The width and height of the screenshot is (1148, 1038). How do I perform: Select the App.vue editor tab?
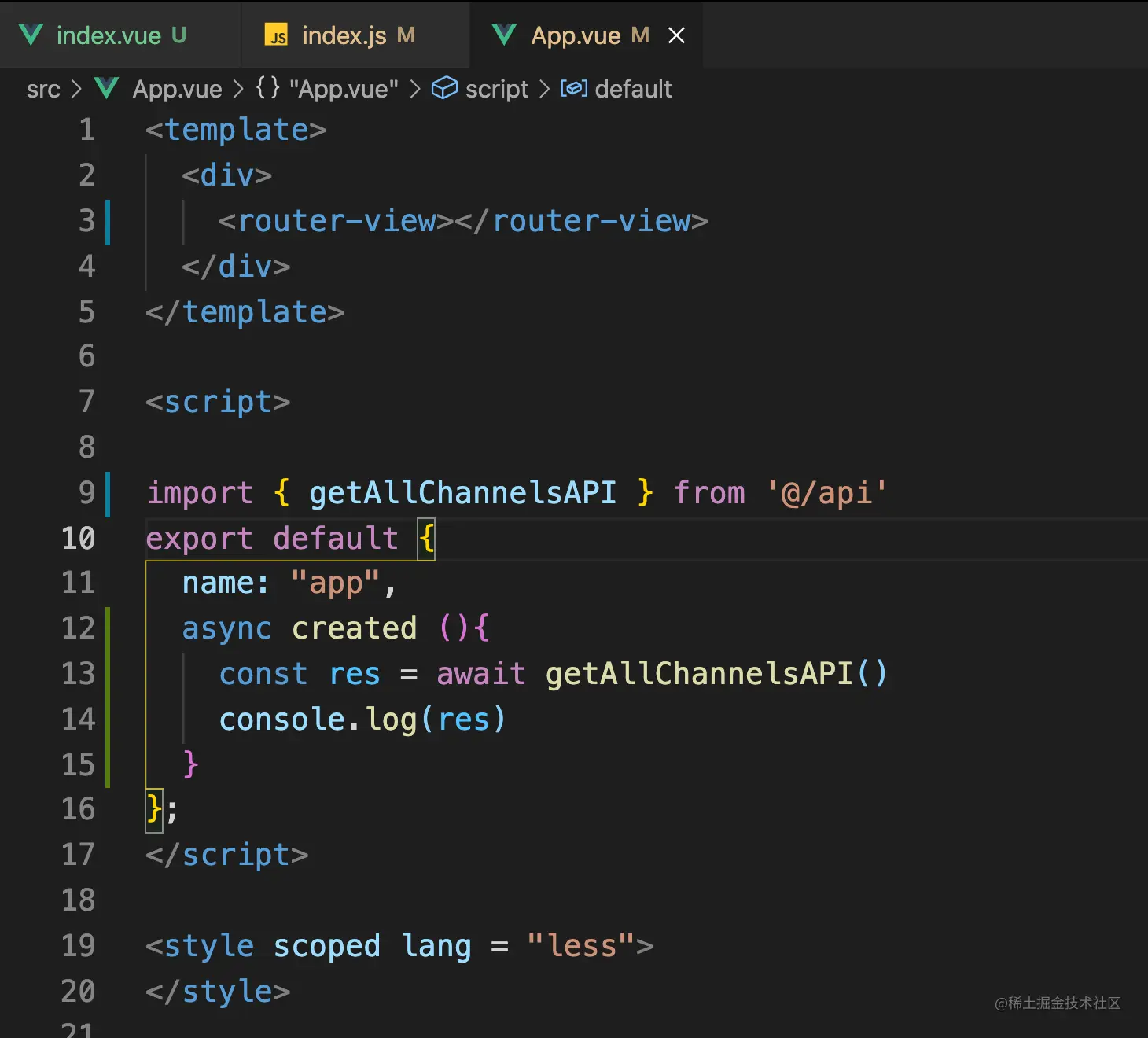click(586, 35)
